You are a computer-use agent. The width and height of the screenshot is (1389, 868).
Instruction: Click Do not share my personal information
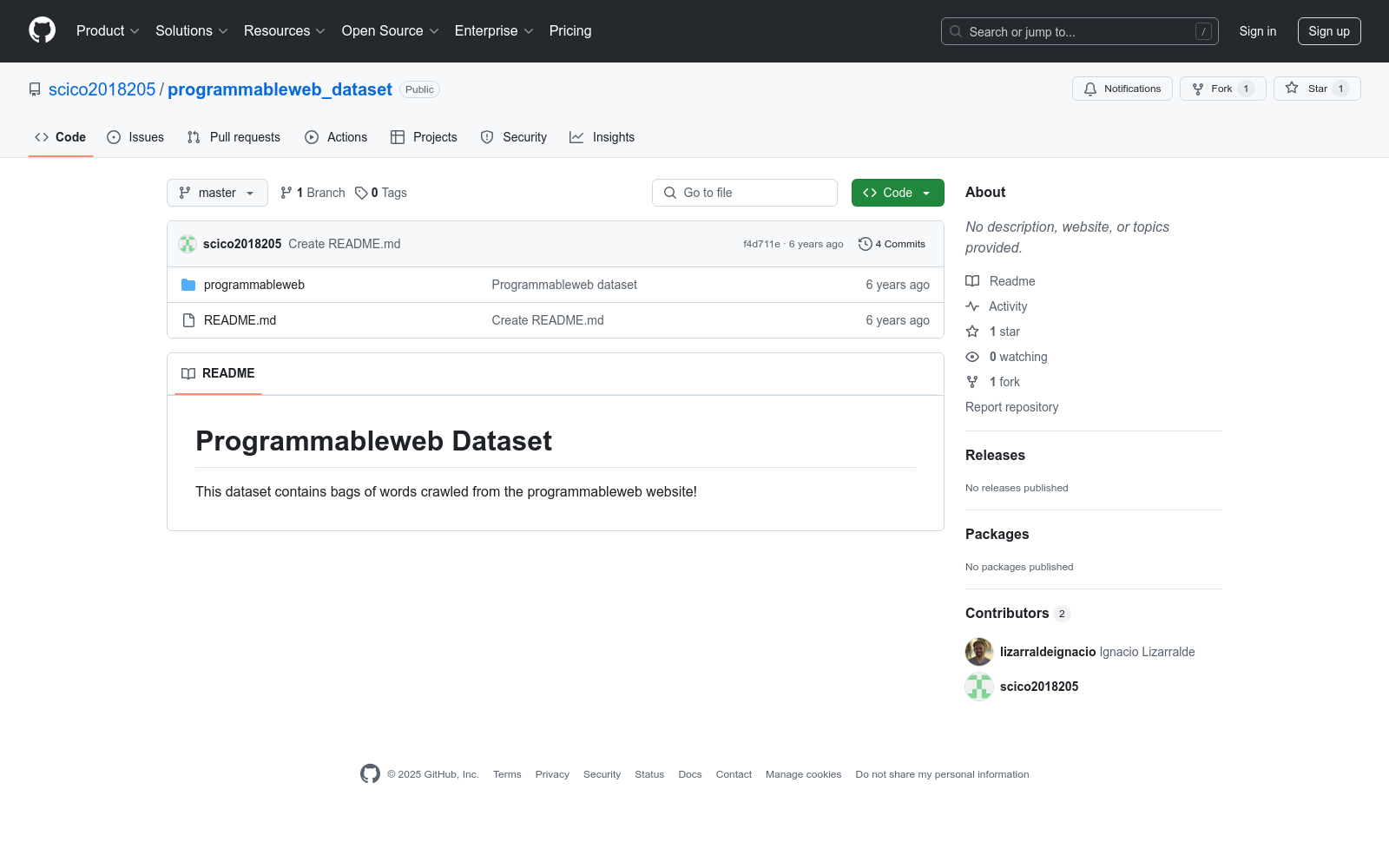(942, 774)
